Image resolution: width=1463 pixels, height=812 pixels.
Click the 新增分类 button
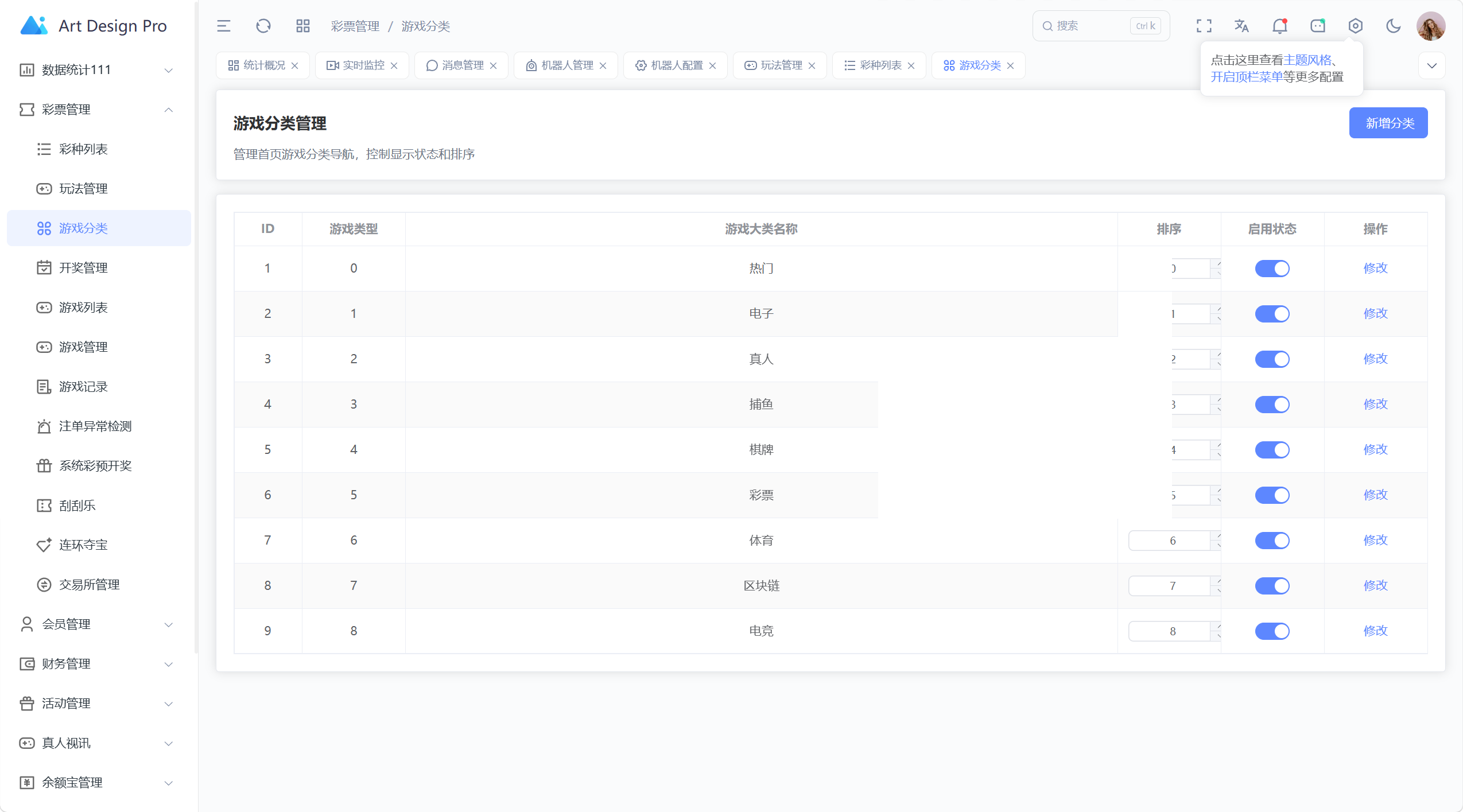pos(1388,123)
